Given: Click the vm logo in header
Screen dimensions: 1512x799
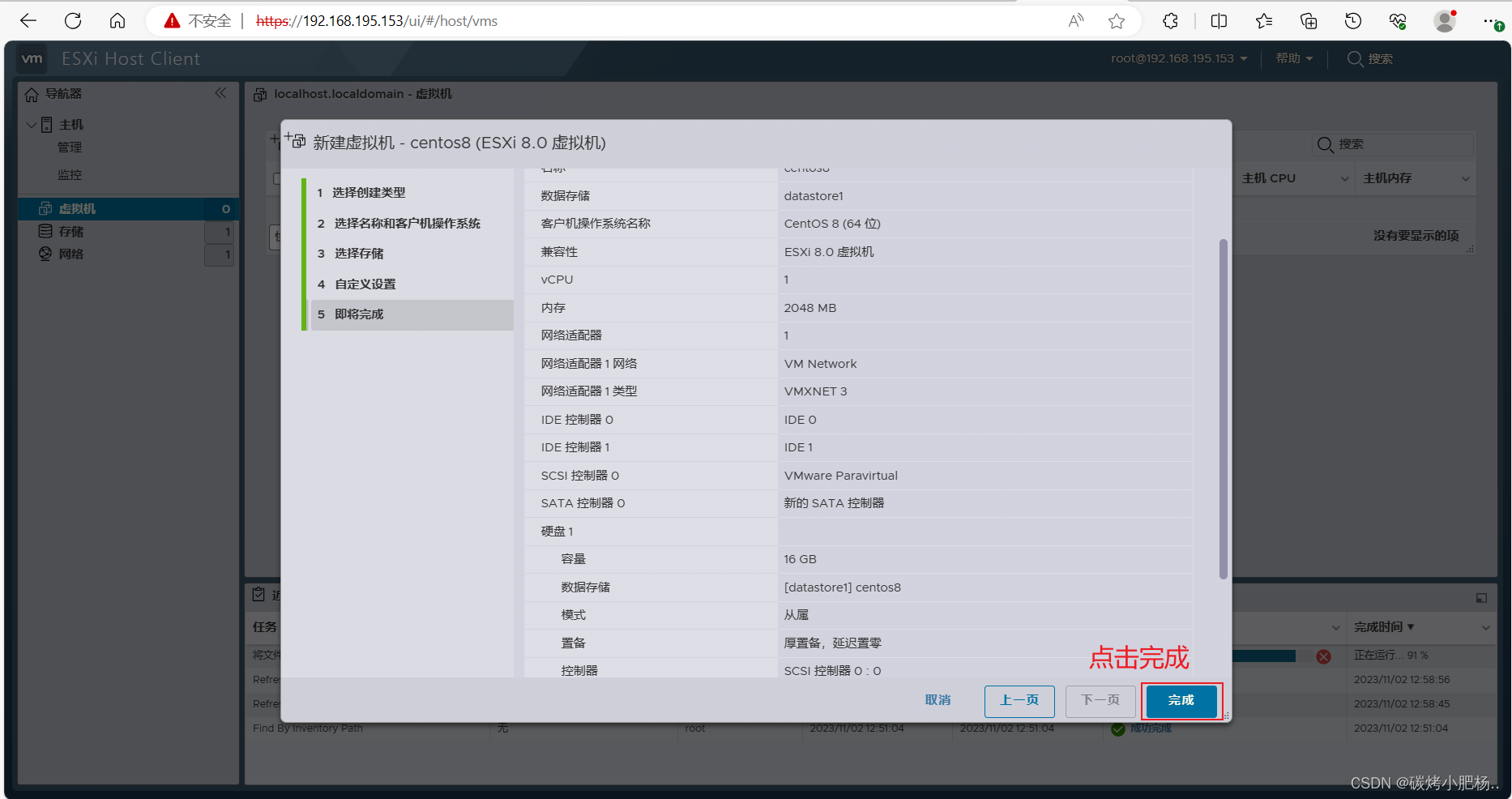Looking at the screenshot, I should pyautogui.click(x=32, y=58).
